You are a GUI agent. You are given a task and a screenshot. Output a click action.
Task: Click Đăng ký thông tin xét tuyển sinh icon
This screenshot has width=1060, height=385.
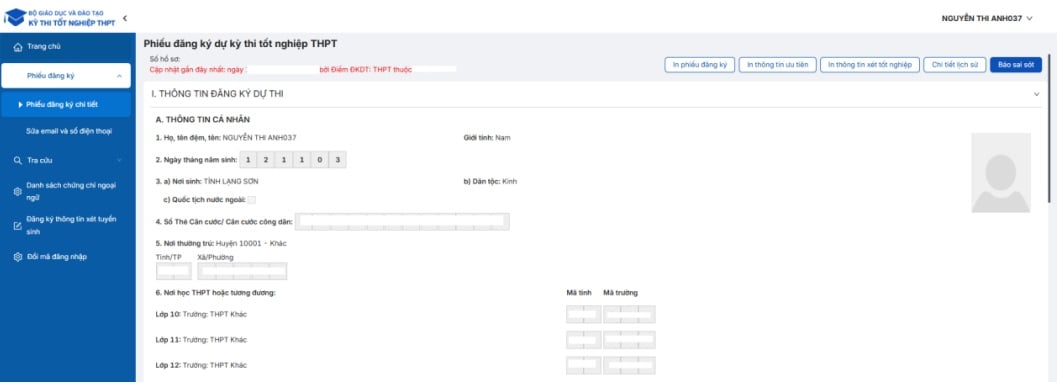[x=18, y=226]
